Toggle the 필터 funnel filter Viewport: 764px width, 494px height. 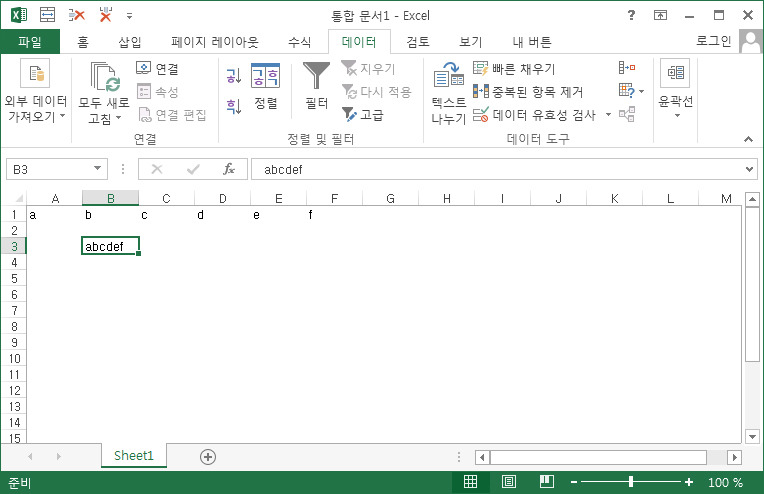(x=317, y=86)
